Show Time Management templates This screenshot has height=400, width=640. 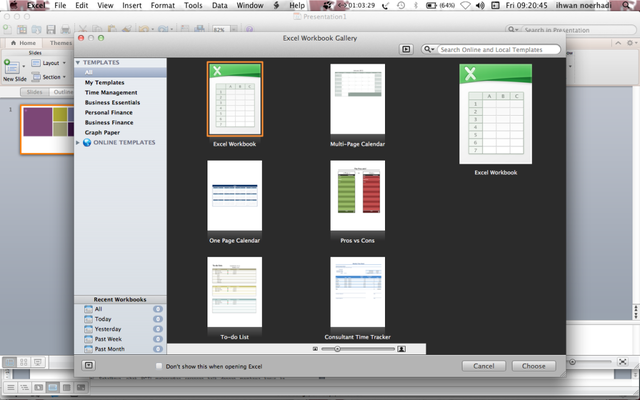111,93
